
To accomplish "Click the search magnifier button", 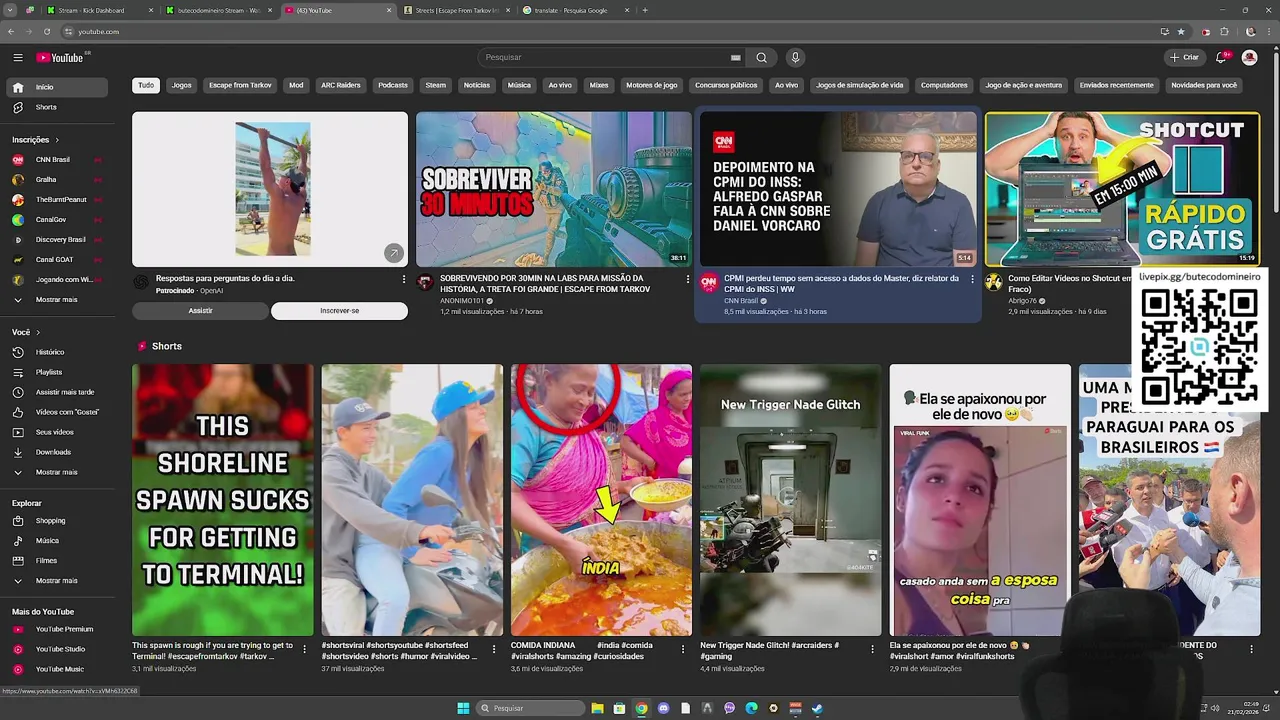I will pyautogui.click(x=761, y=58).
